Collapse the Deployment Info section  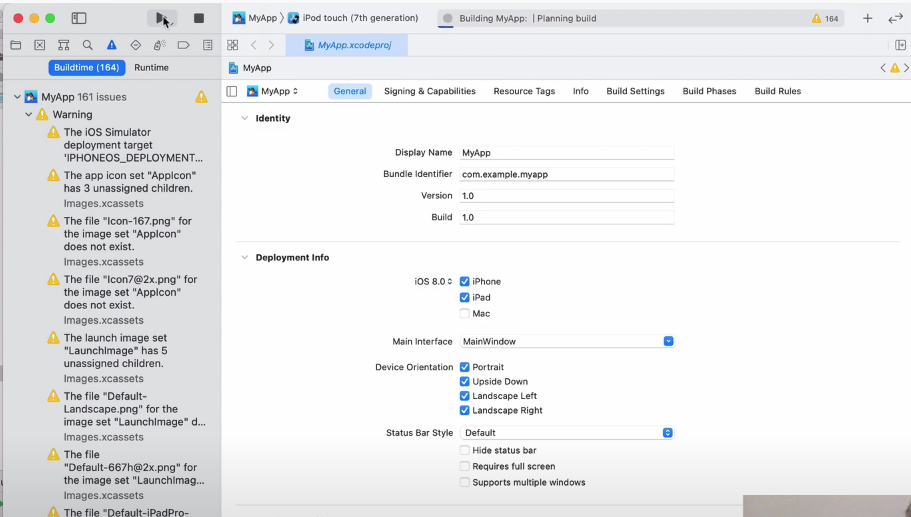(x=245, y=257)
